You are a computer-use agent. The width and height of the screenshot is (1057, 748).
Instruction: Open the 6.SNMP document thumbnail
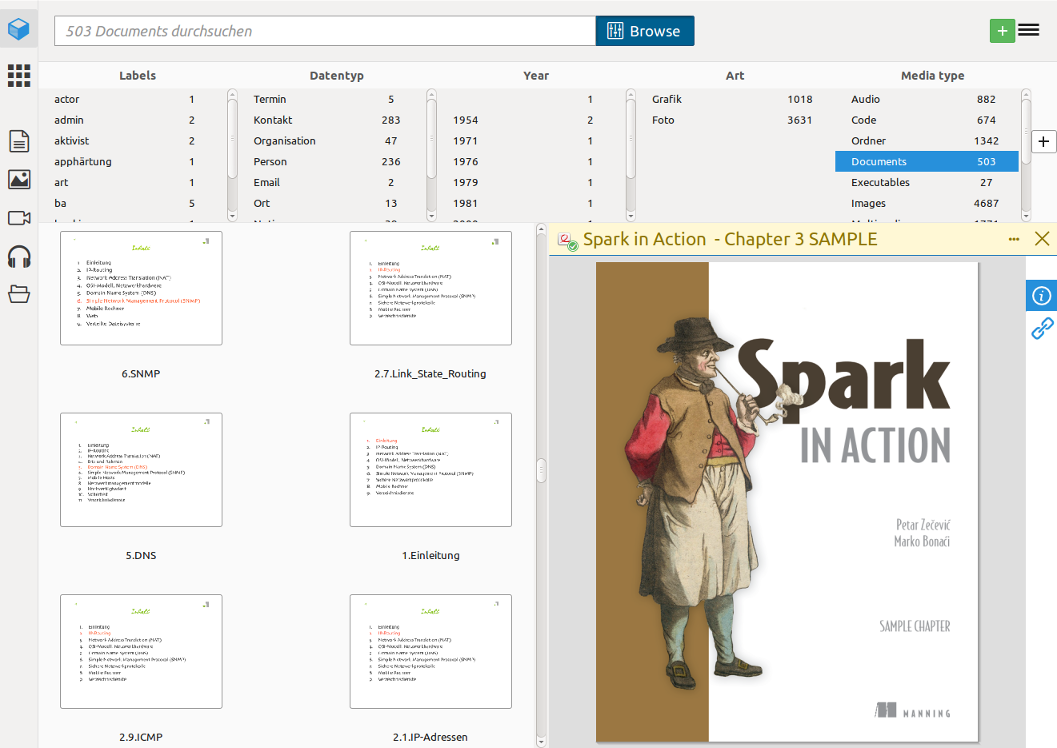pos(141,288)
